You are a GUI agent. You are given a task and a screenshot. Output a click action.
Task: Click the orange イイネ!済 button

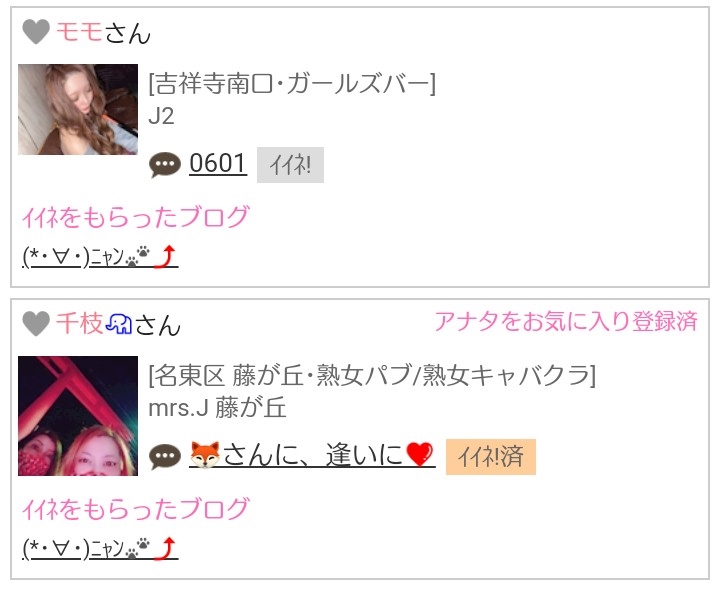[x=491, y=456]
